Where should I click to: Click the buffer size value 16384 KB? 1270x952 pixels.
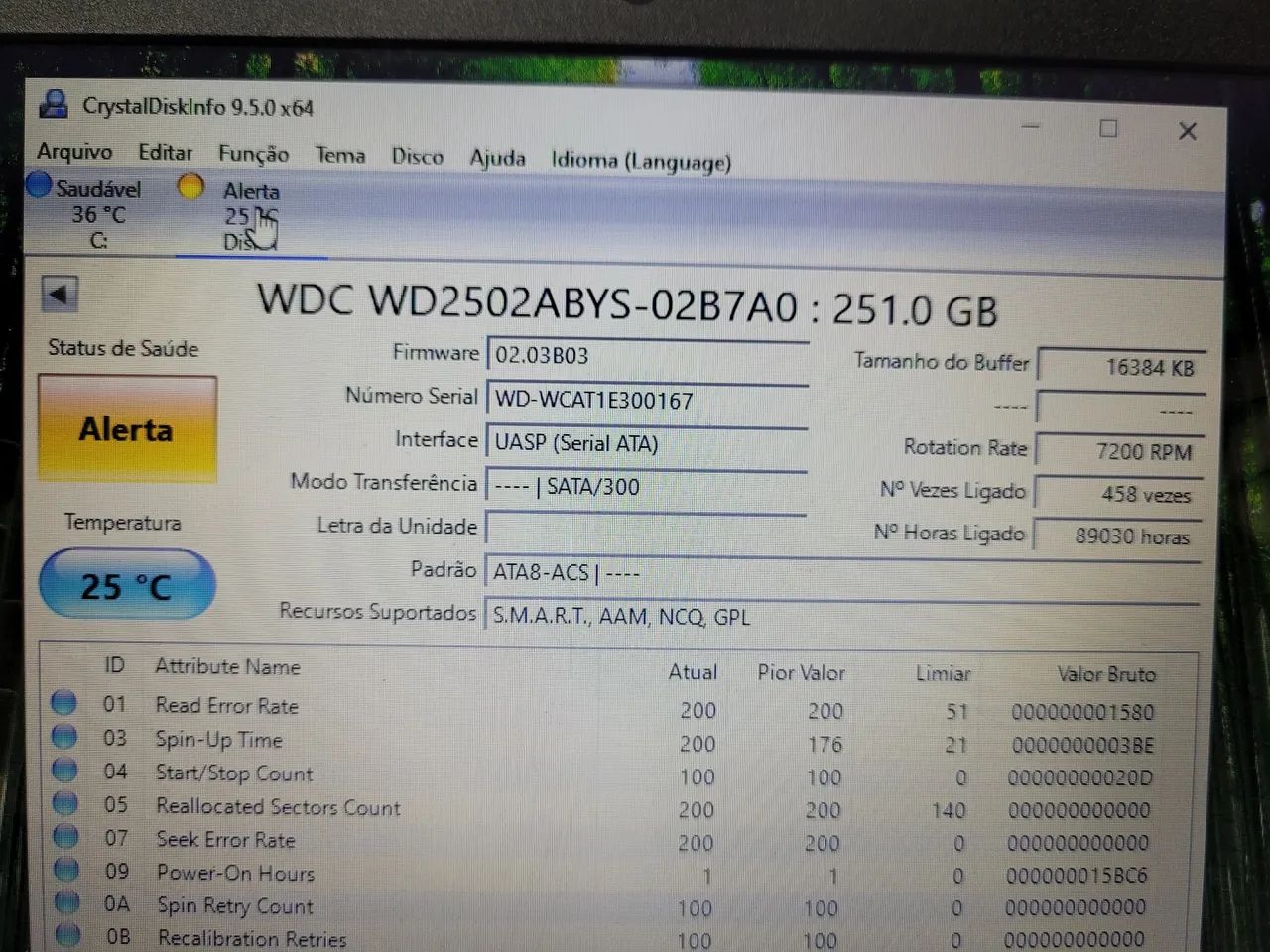(x=1121, y=366)
